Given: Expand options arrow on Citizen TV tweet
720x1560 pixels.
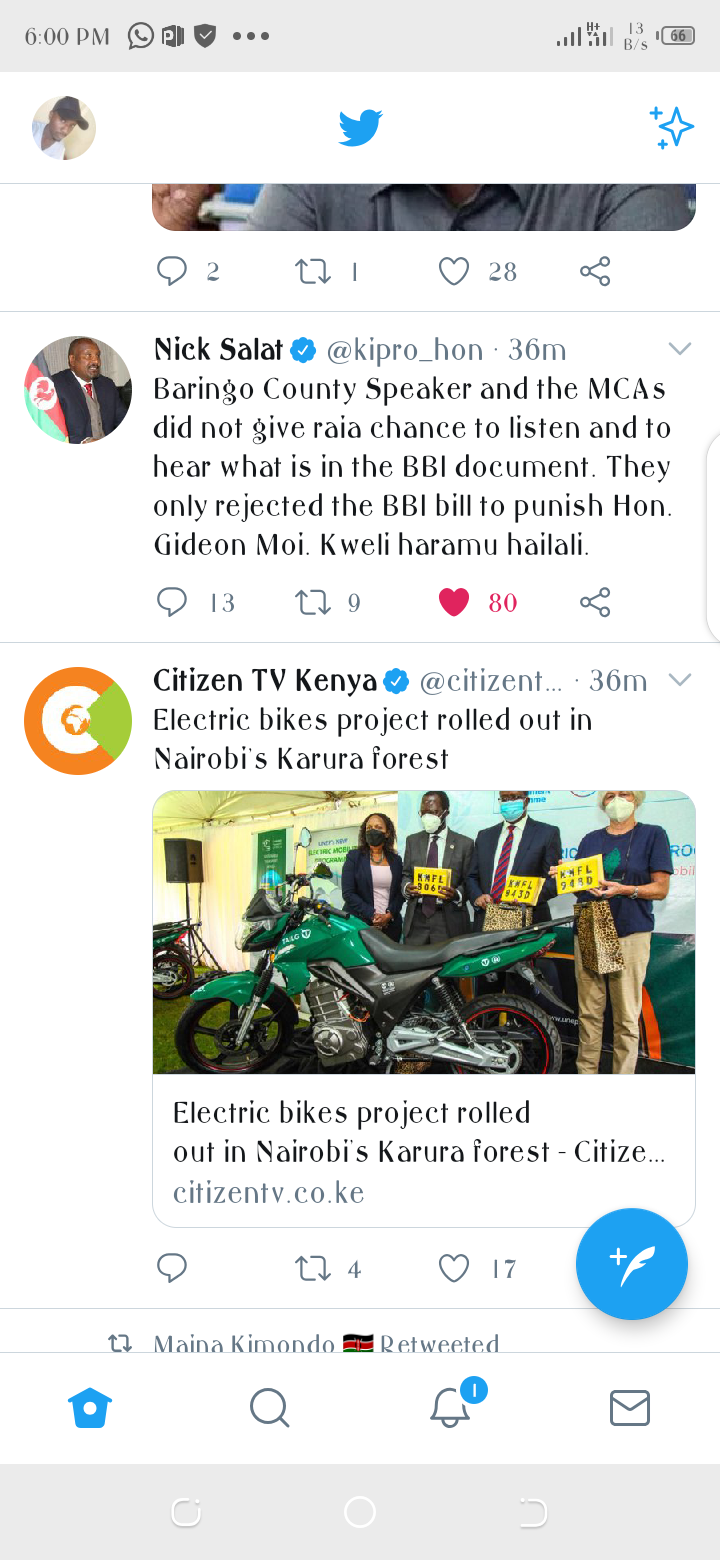Looking at the screenshot, I should click(x=680, y=680).
